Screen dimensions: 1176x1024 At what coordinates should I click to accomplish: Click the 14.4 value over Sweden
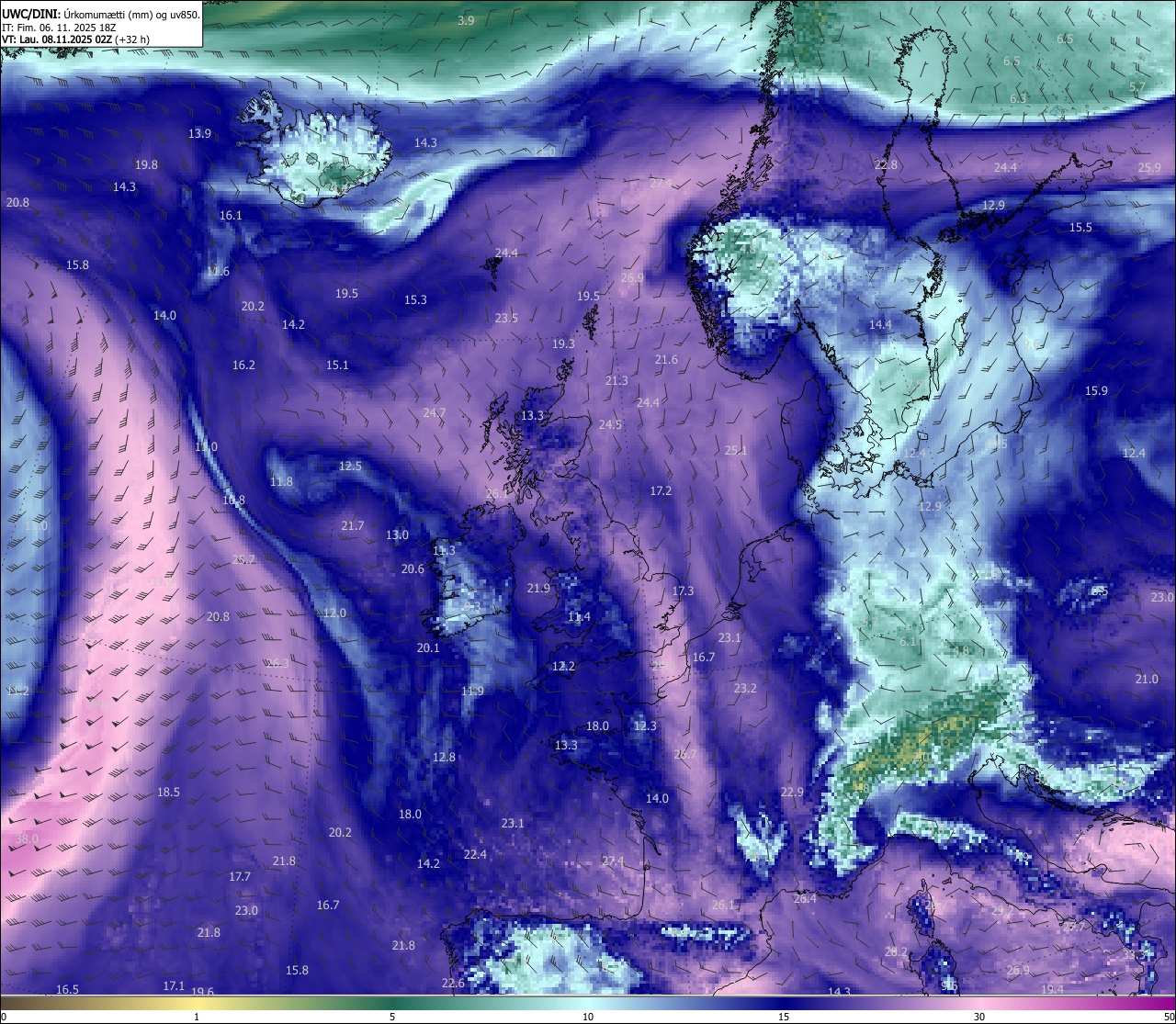(880, 324)
